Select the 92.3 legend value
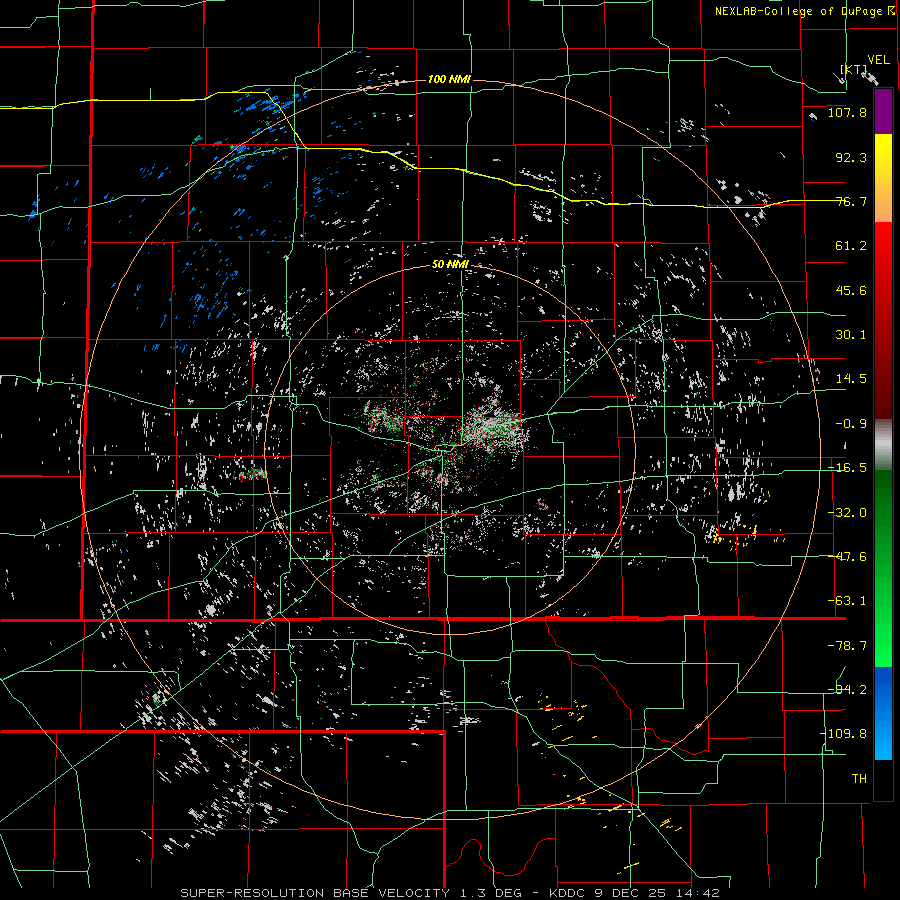This screenshot has width=900, height=900. [x=851, y=157]
